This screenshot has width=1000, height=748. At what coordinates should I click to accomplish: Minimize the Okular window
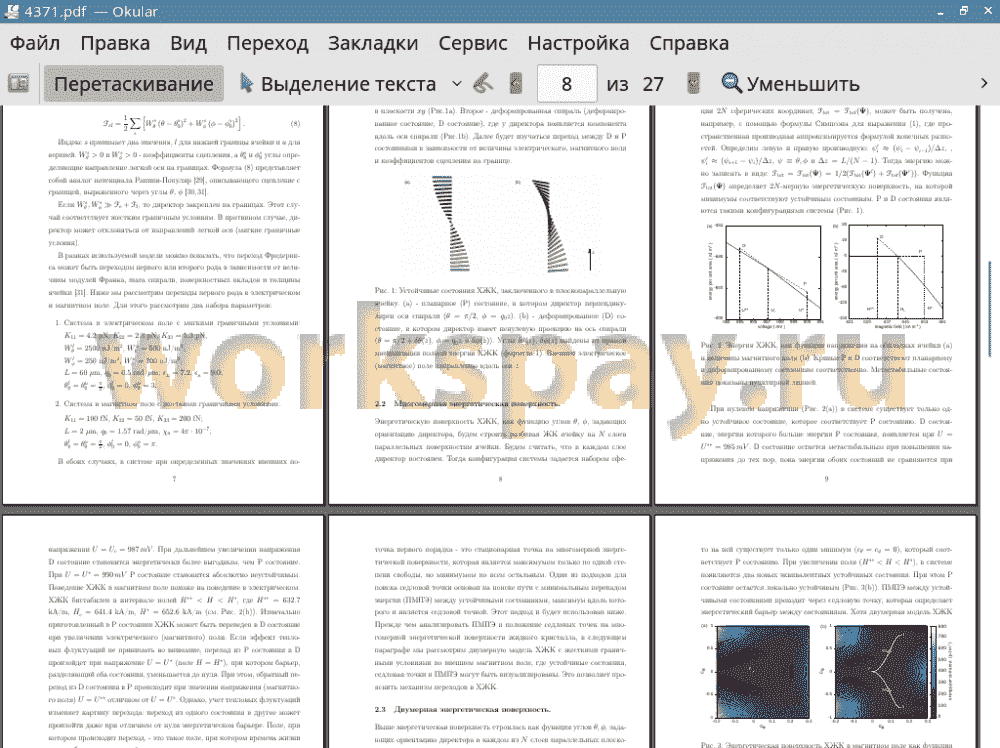tap(941, 11)
